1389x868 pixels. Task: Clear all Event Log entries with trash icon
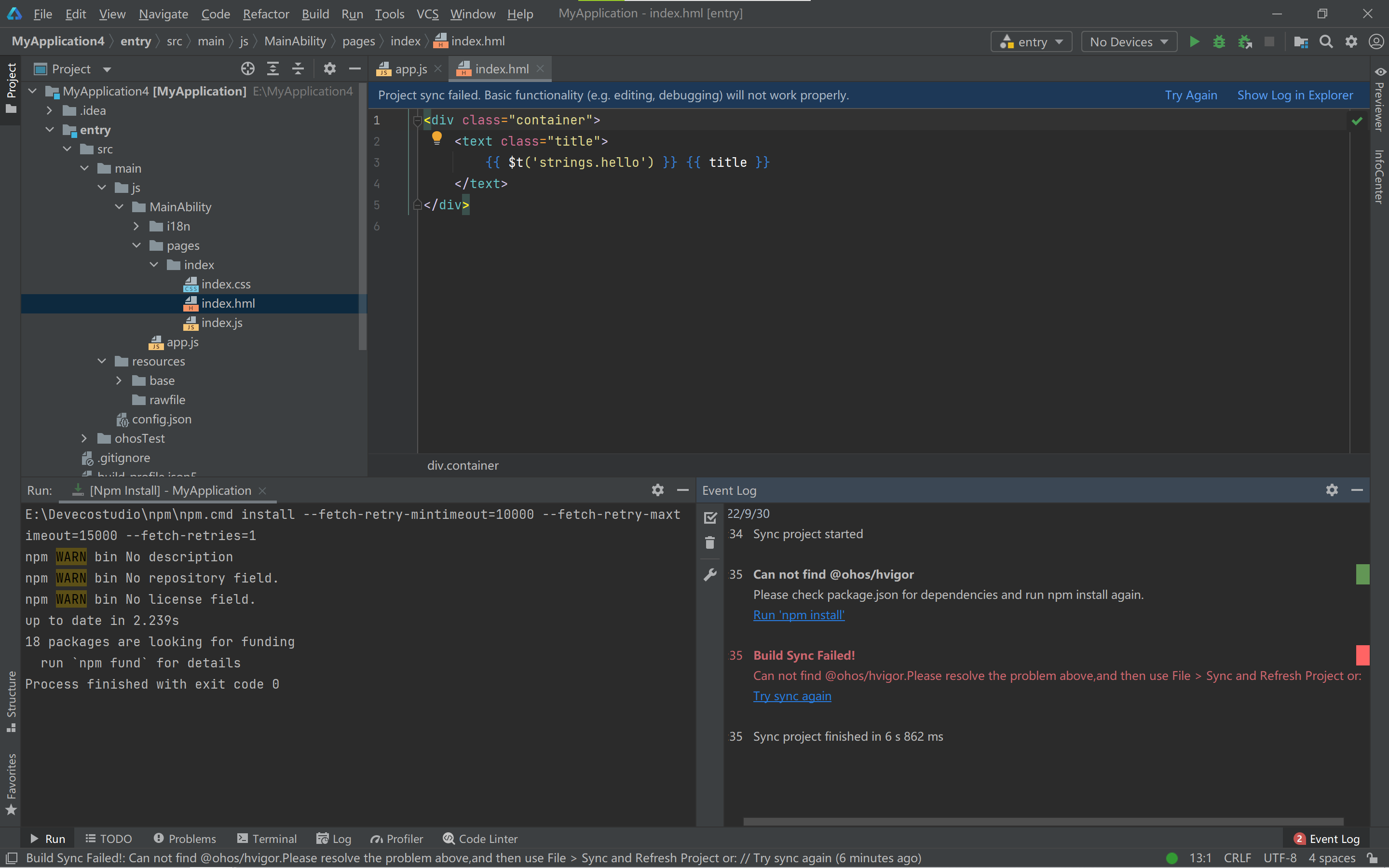point(710,543)
